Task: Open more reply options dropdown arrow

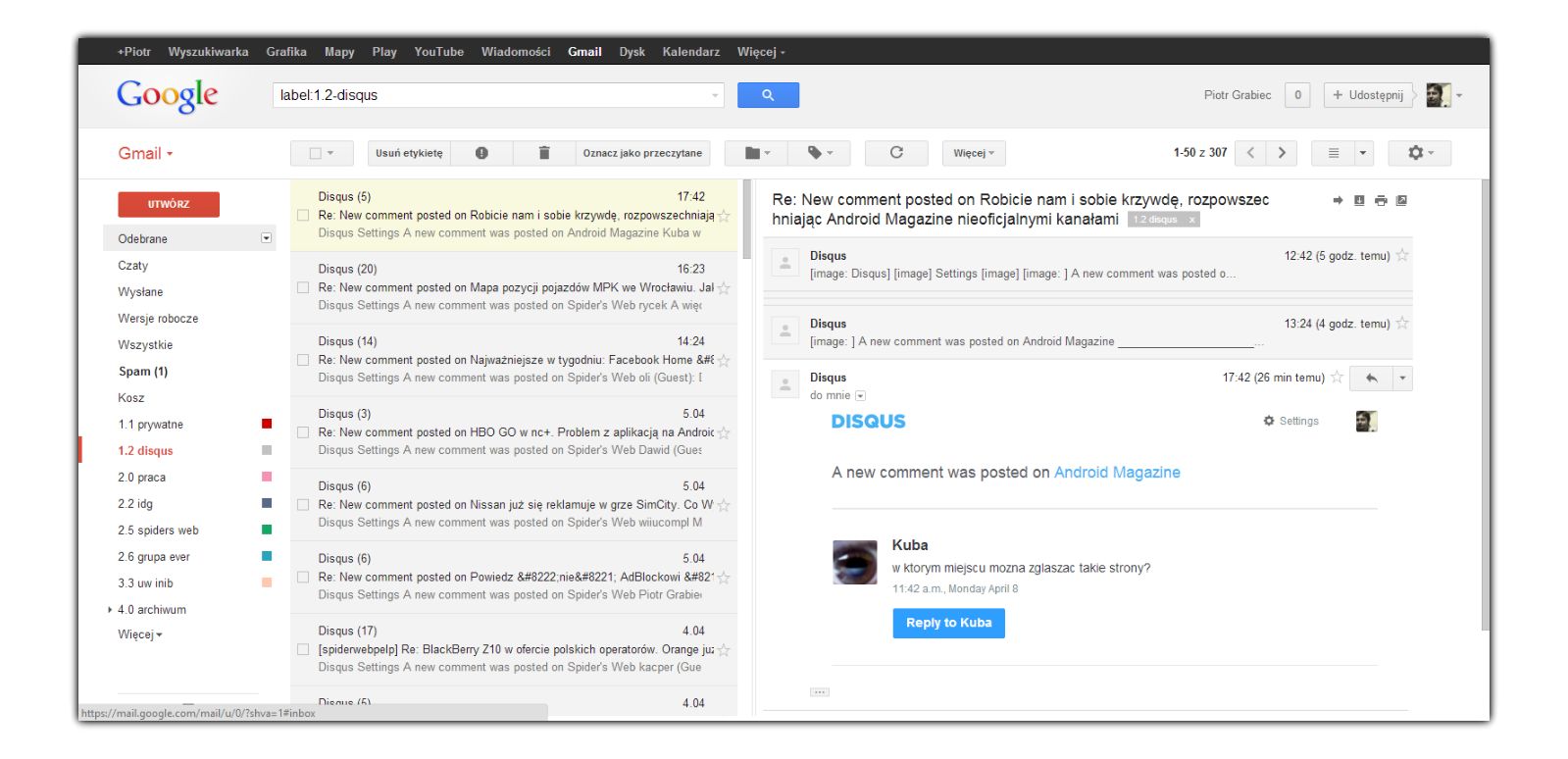Action: (1403, 378)
